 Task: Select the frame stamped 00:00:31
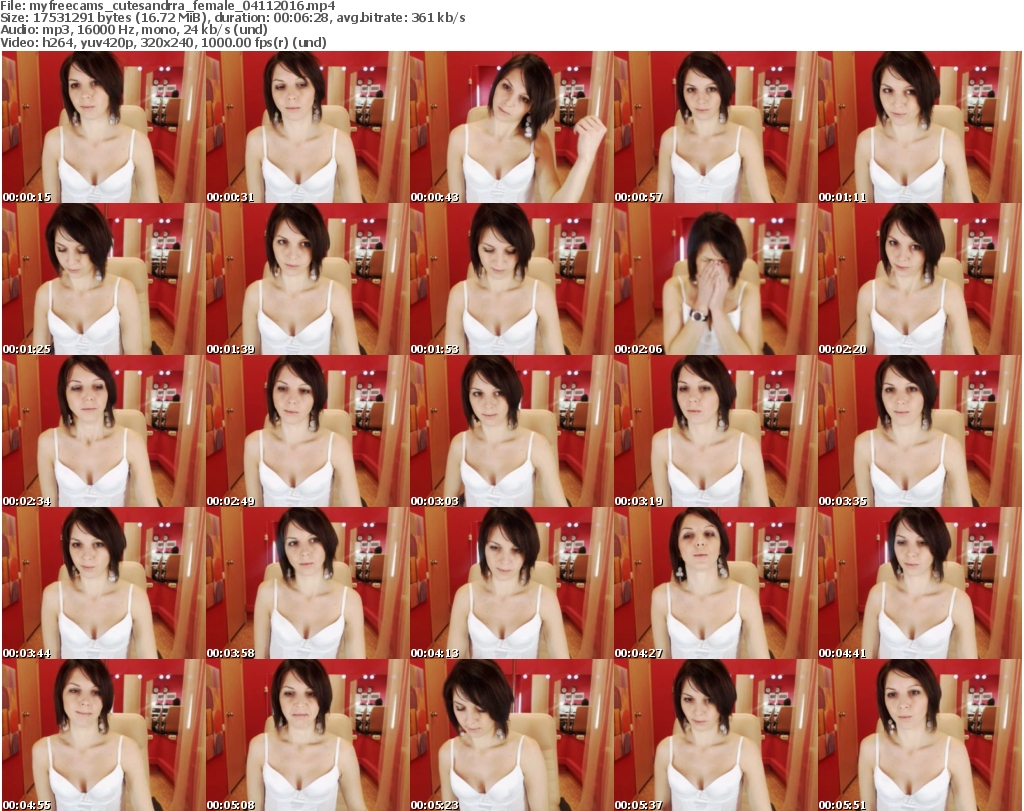click(308, 127)
